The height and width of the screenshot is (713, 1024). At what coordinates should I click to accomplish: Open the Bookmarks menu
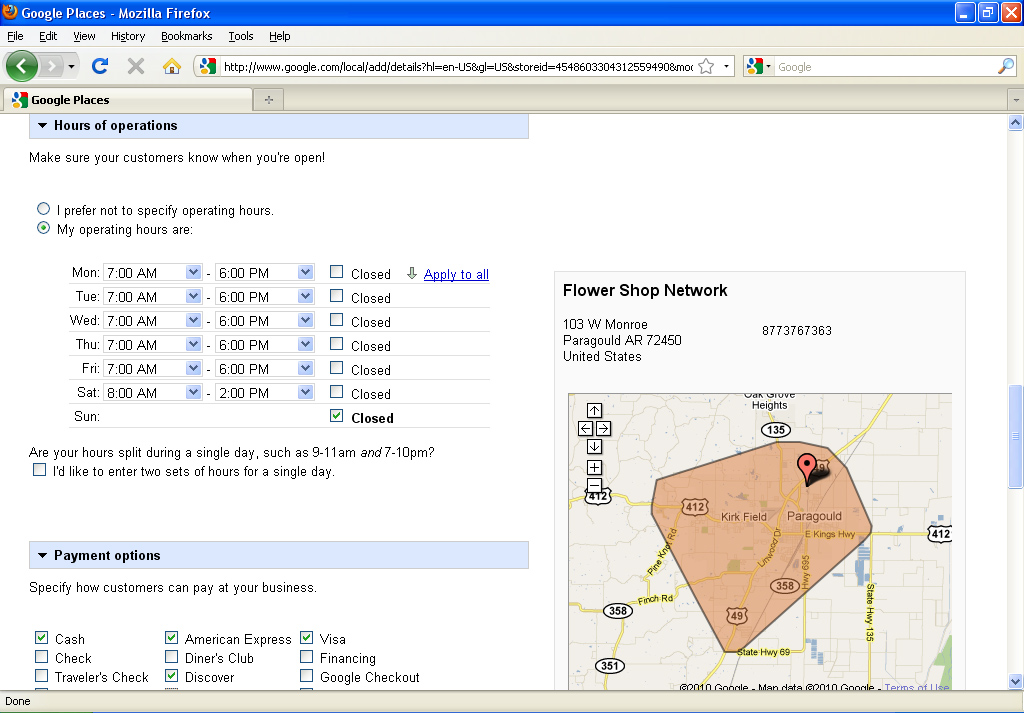pyautogui.click(x=187, y=36)
